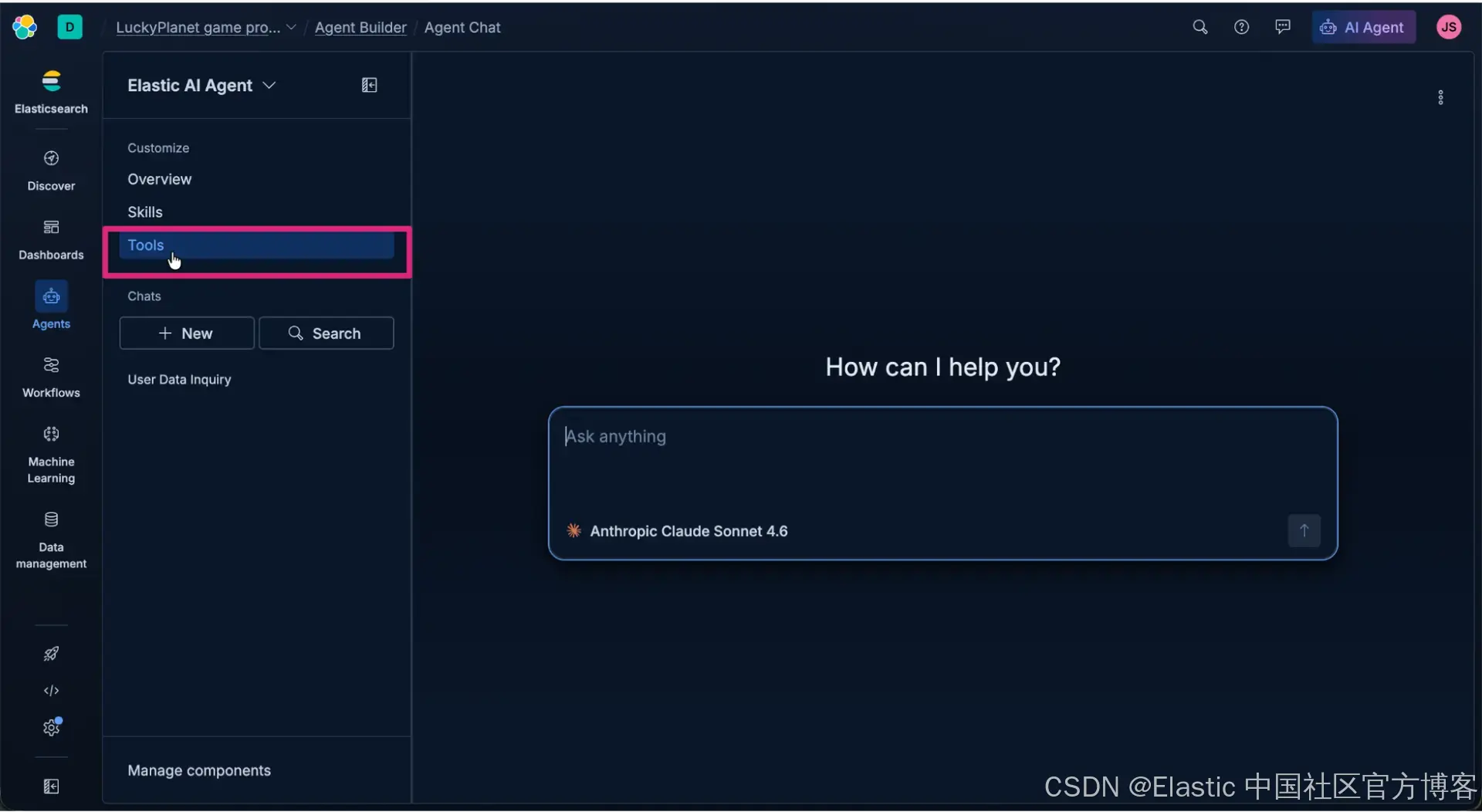Click the Agent Chat breadcrumb
The height and width of the screenshot is (812, 1482).
click(x=462, y=27)
